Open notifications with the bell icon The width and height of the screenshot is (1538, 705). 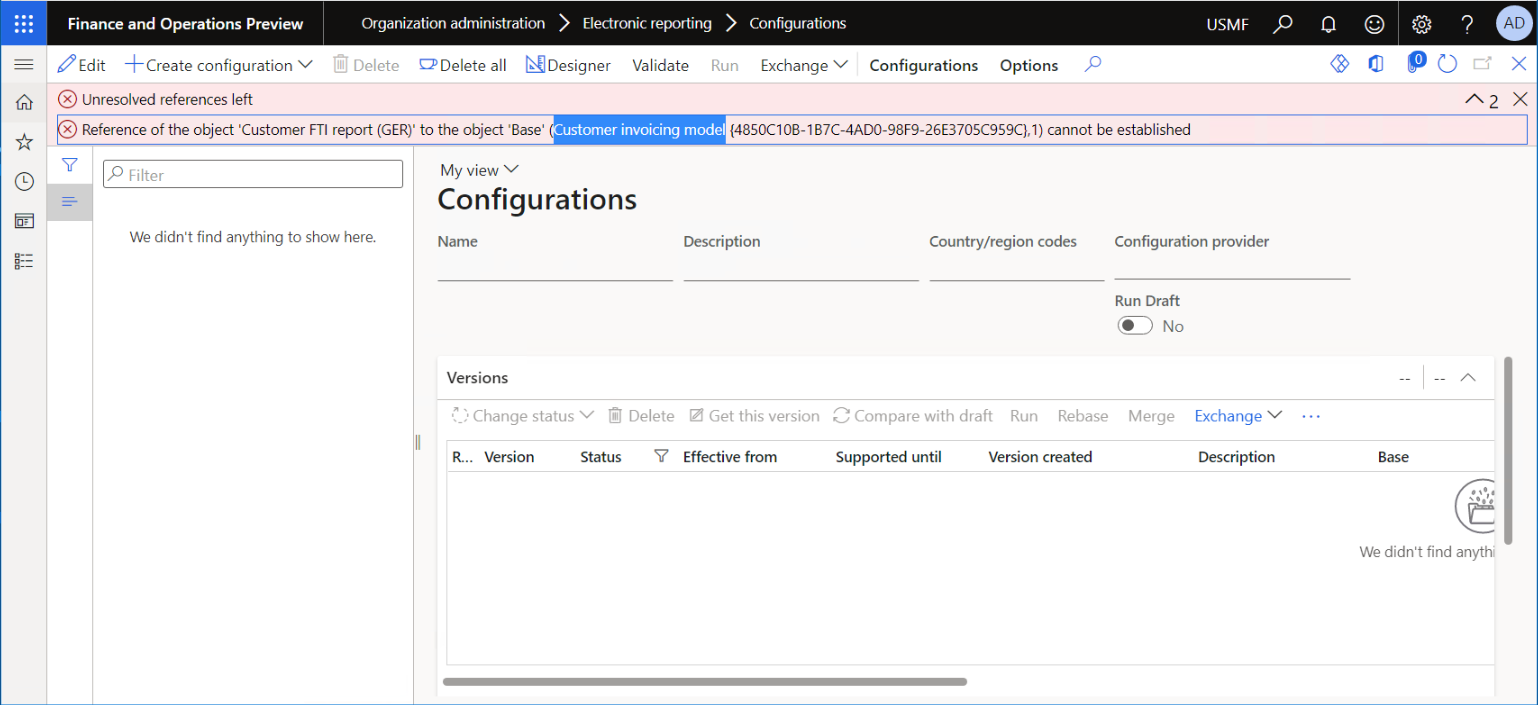1329,23
